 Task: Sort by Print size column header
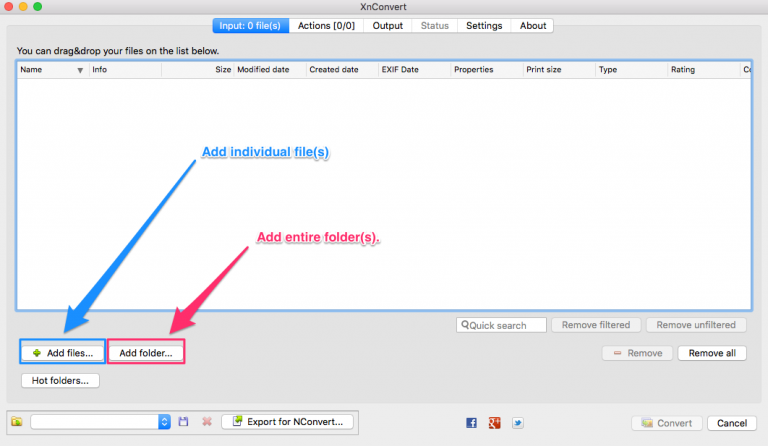coord(559,70)
